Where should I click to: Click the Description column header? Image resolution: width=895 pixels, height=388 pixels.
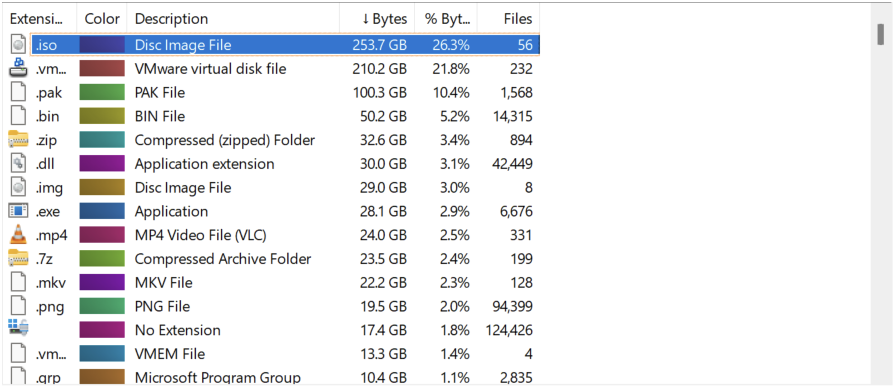(233, 19)
